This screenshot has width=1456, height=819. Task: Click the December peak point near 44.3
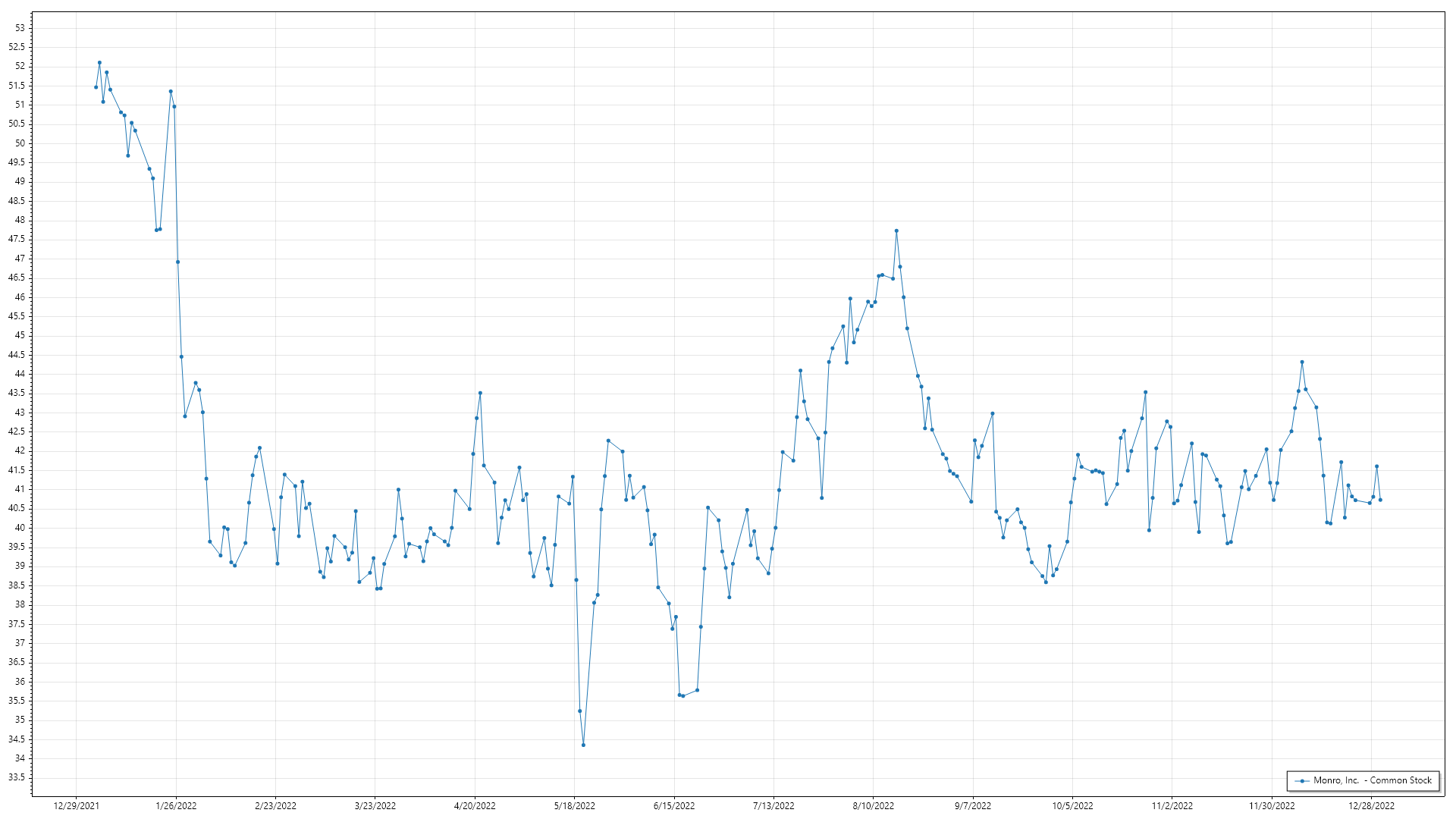pos(1302,362)
